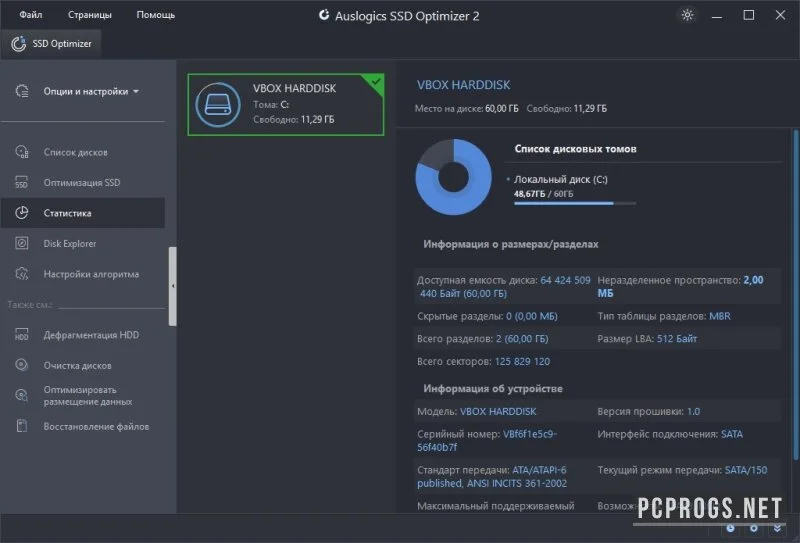Select the Статистика sidebar item
The height and width of the screenshot is (543, 800).
click(x=83, y=213)
